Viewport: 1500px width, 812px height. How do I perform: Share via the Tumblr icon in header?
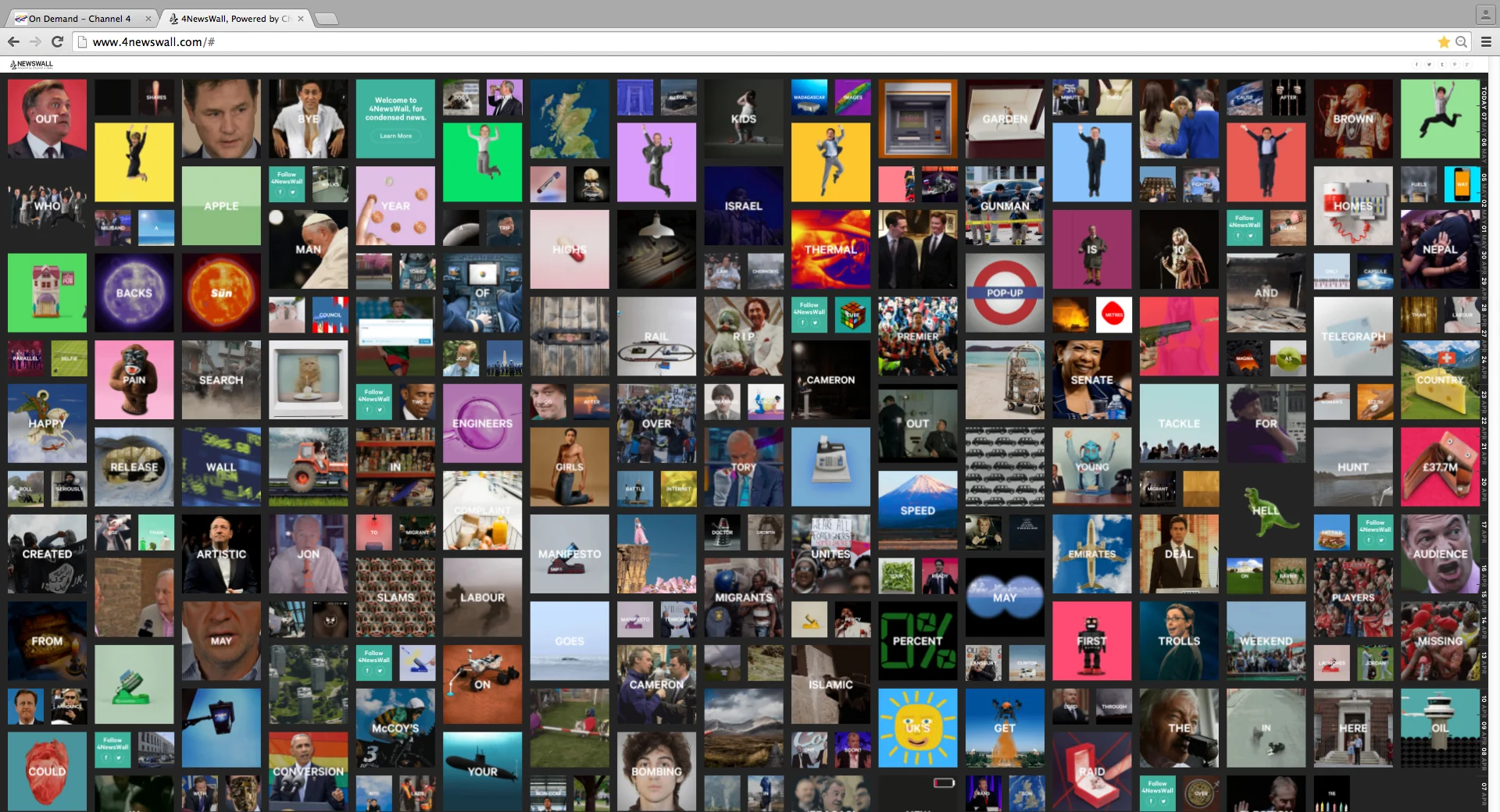click(1442, 64)
